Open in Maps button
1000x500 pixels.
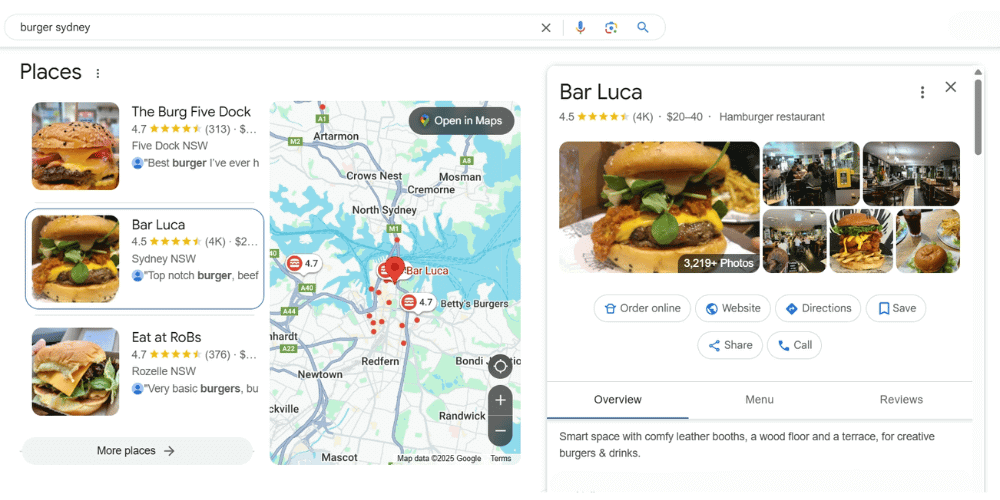click(x=461, y=121)
